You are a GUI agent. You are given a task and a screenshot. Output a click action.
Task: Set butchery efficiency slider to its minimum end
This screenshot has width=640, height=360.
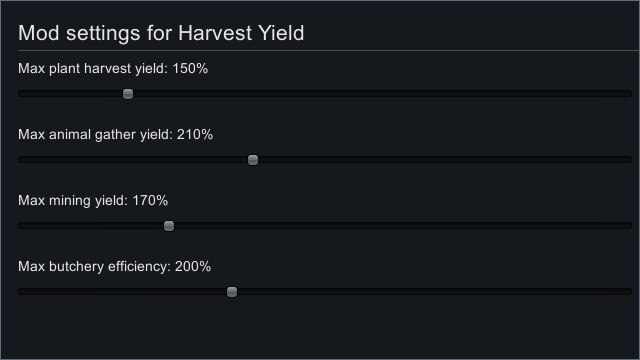[20, 292]
